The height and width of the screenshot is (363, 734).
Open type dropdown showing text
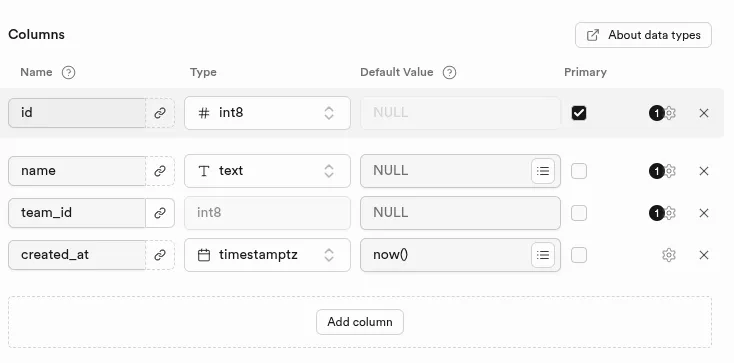pyautogui.click(x=267, y=171)
